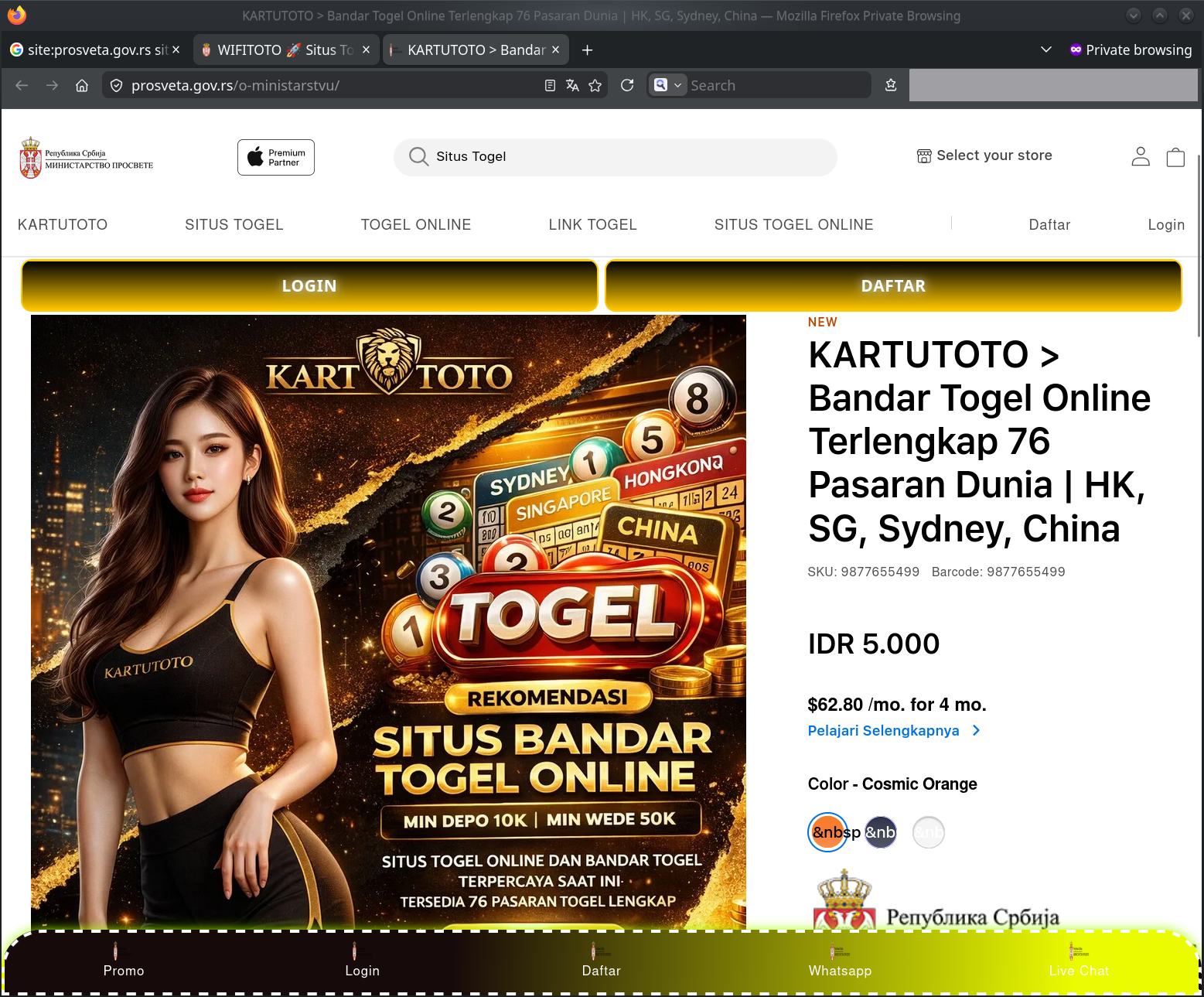Image resolution: width=1204 pixels, height=997 pixels.
Task: Open the tracking protection shield icon
Action: [116, 85]
